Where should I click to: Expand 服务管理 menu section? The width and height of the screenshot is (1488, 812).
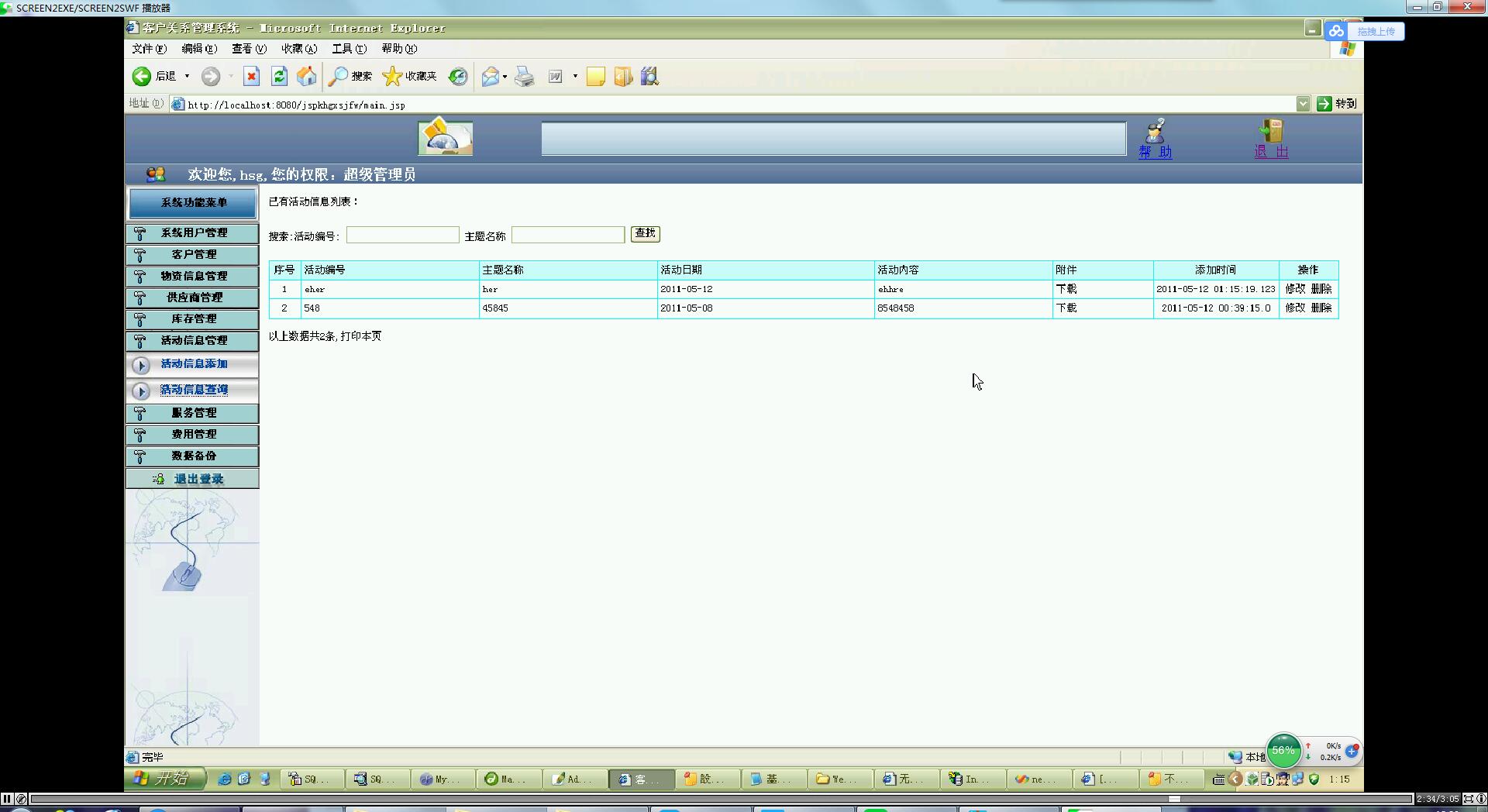coord(192,414)
